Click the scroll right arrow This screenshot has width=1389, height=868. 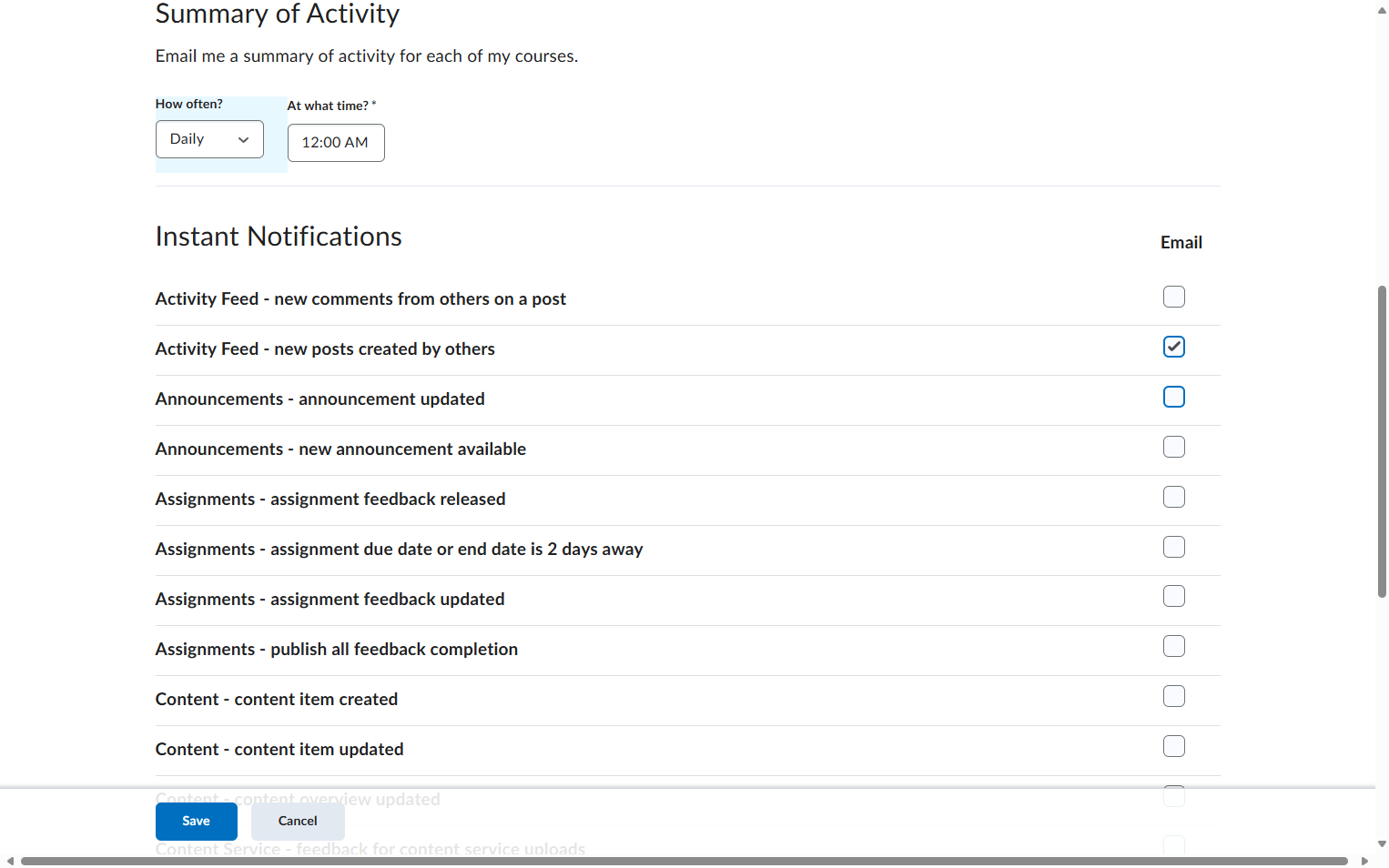point(1364,861)
